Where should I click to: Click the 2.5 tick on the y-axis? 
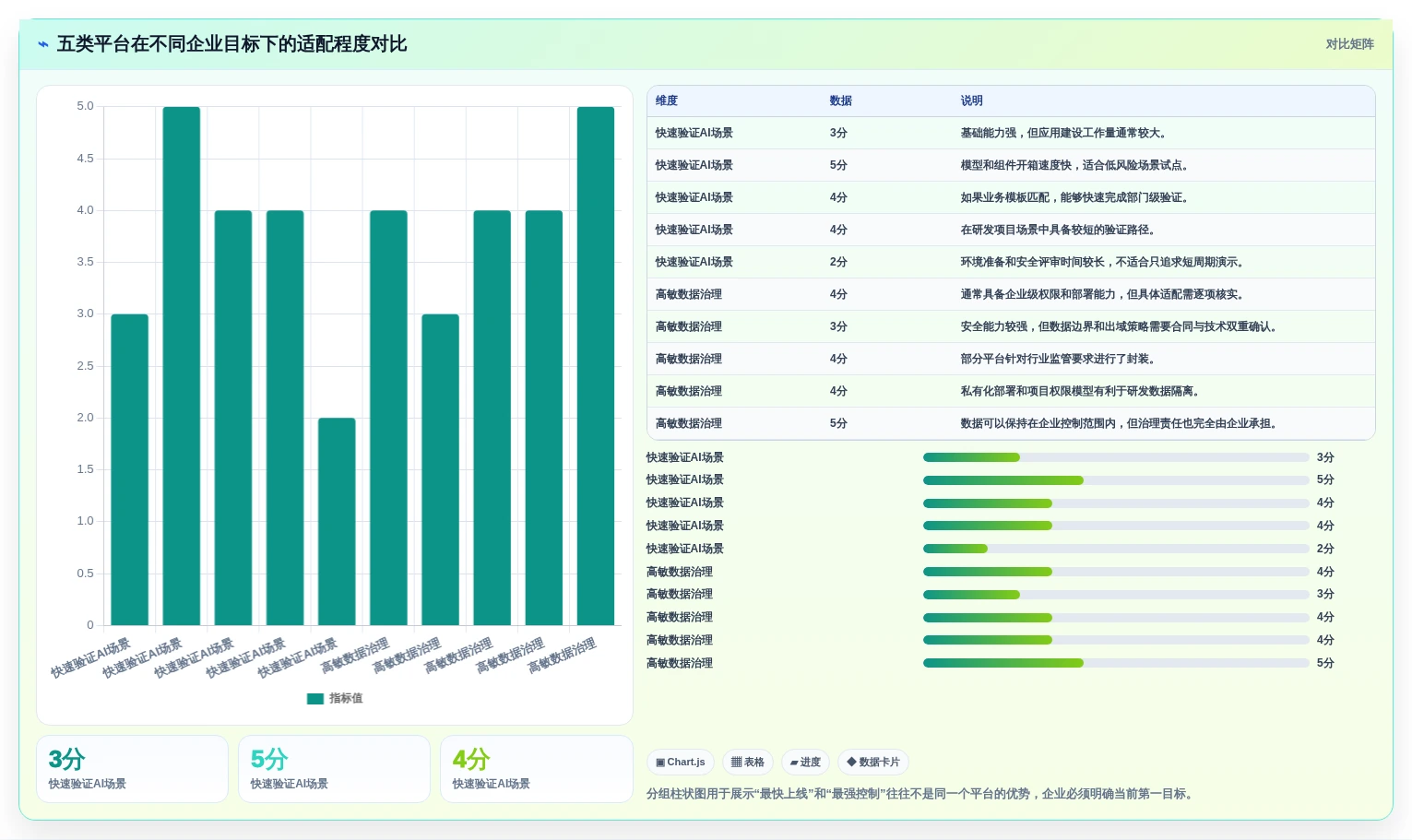coord(85,366)
